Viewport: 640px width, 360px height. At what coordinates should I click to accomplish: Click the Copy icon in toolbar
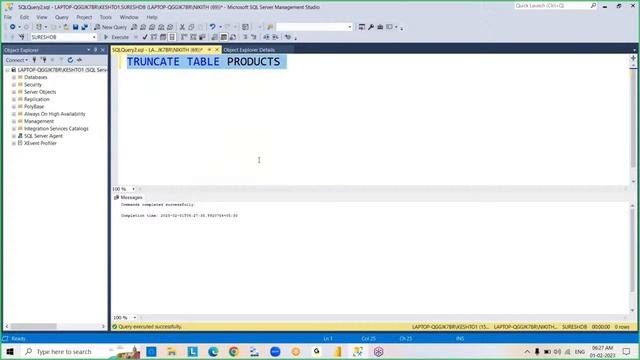(191, 27)
